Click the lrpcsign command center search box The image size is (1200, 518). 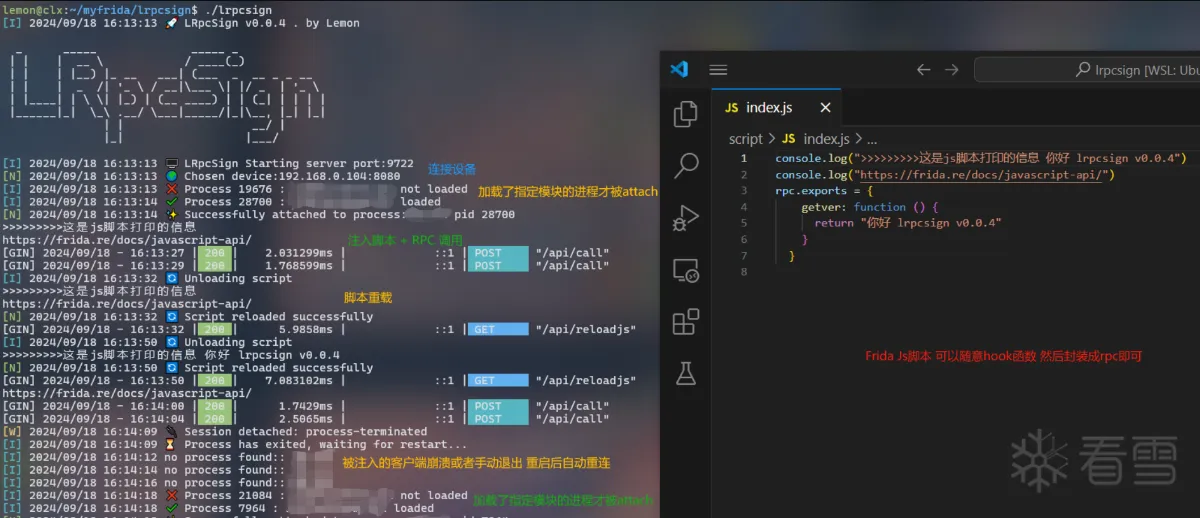(1087, 70)
